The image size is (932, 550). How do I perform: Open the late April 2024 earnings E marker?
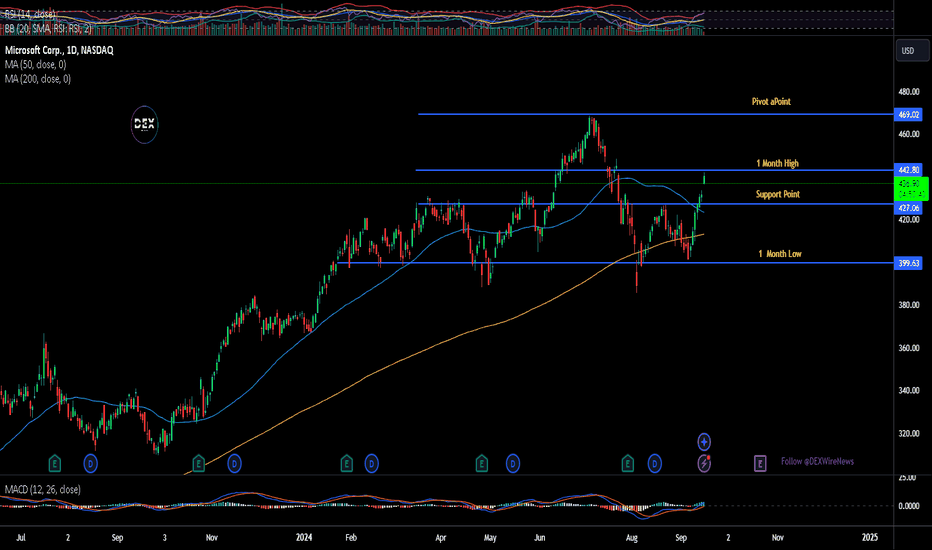[x=482, y=463]
